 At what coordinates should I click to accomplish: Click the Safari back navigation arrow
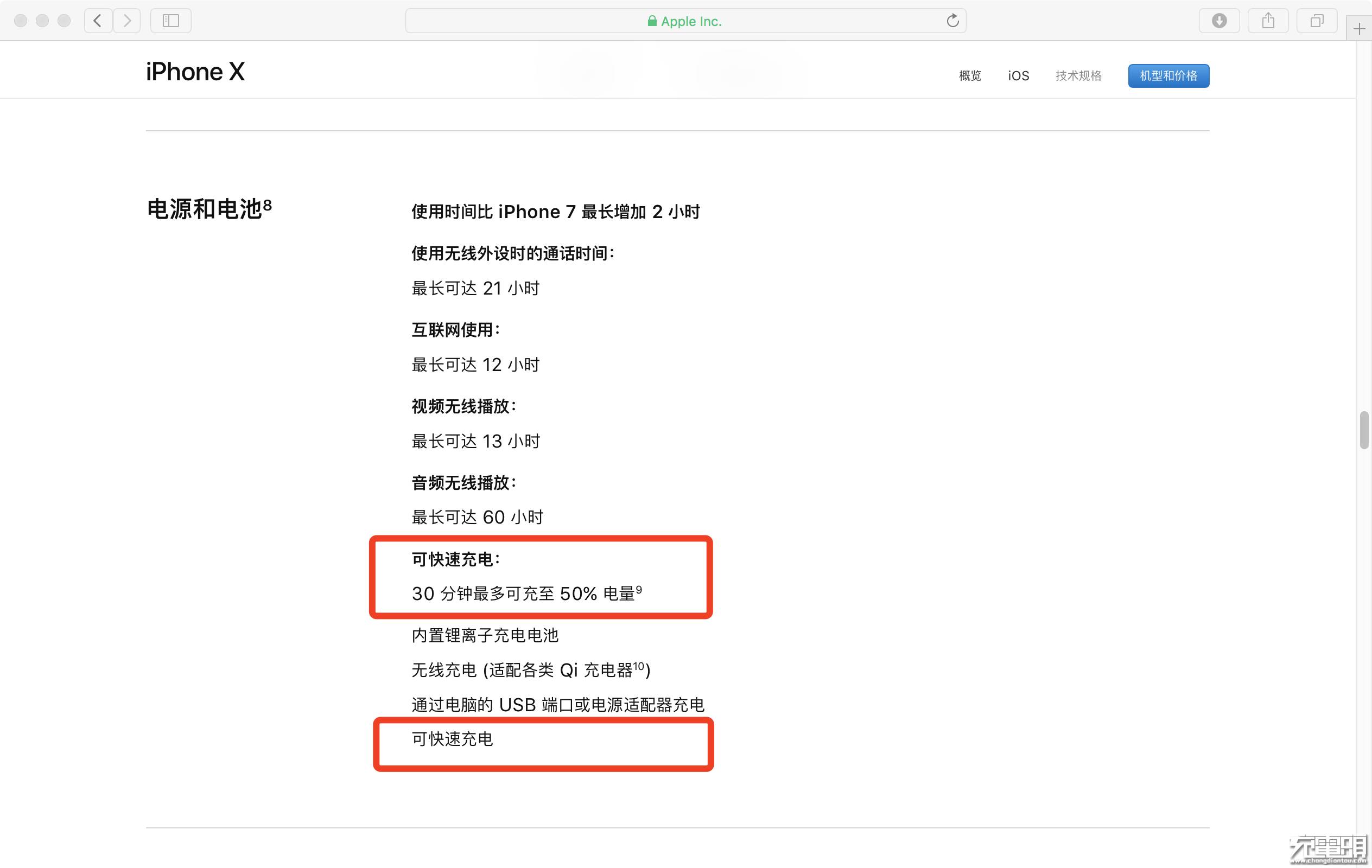coord(98,21)
